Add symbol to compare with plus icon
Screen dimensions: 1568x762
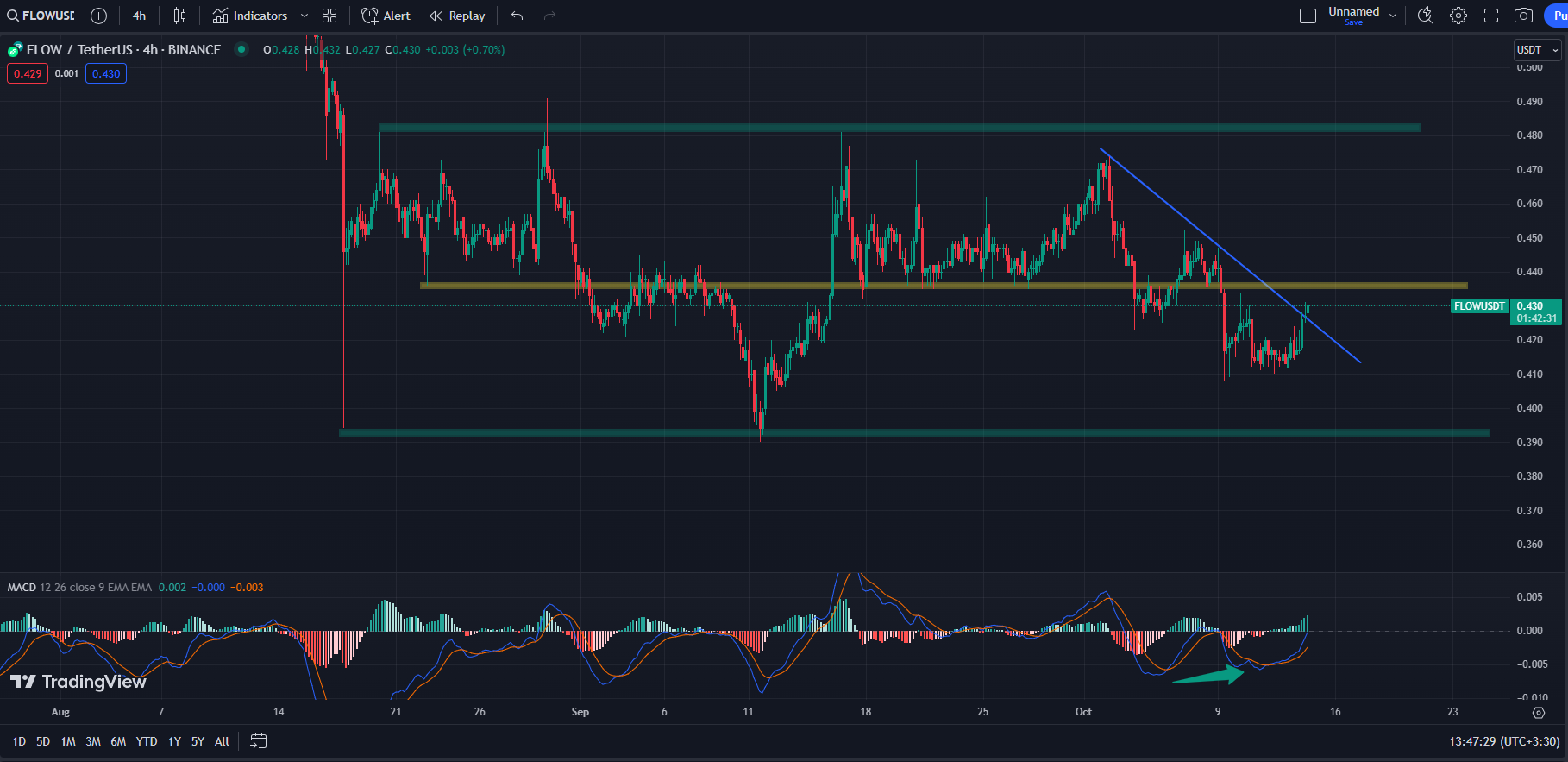(x=98, y=16)
